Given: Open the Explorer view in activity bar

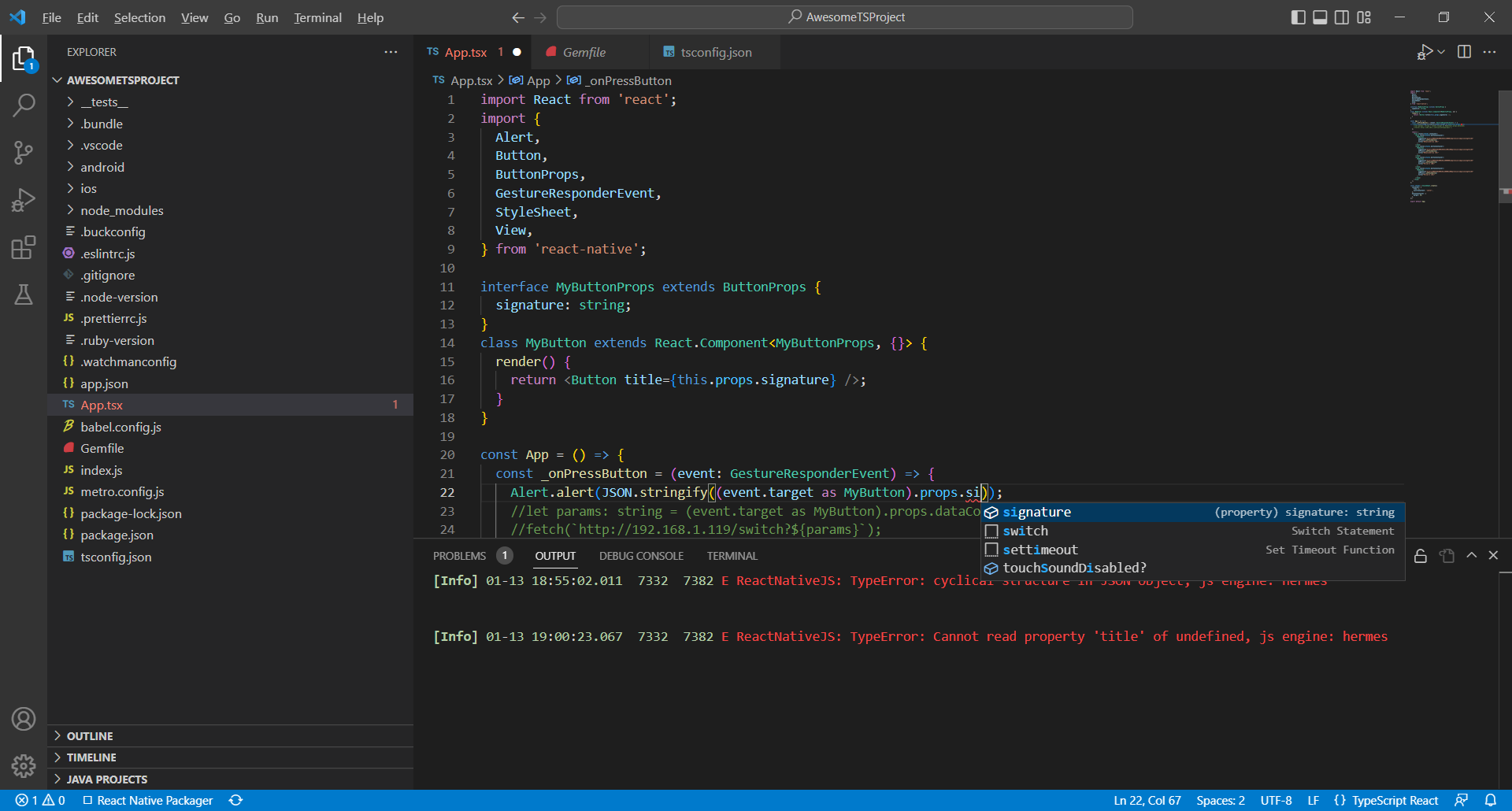Looking at the screenshot, I should [x=24, y=58].
